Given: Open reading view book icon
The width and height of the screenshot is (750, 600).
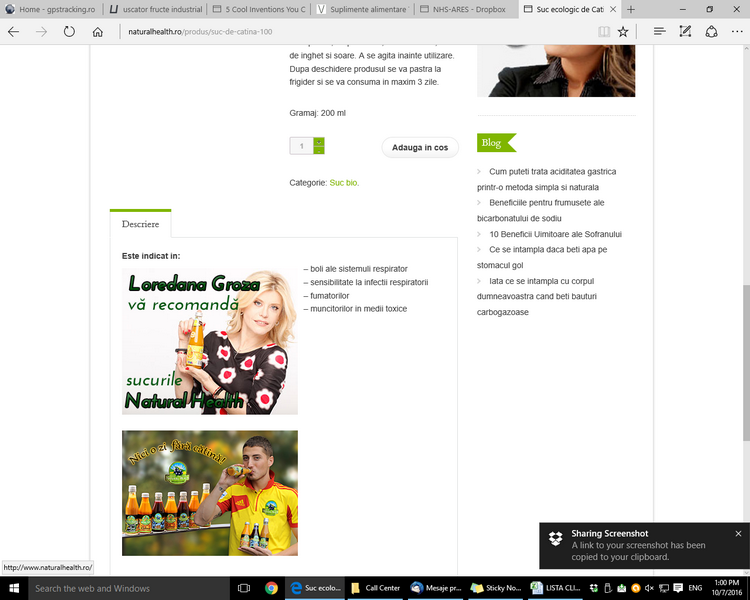Looking at the screenshot, I should click(x=604, y=32).
